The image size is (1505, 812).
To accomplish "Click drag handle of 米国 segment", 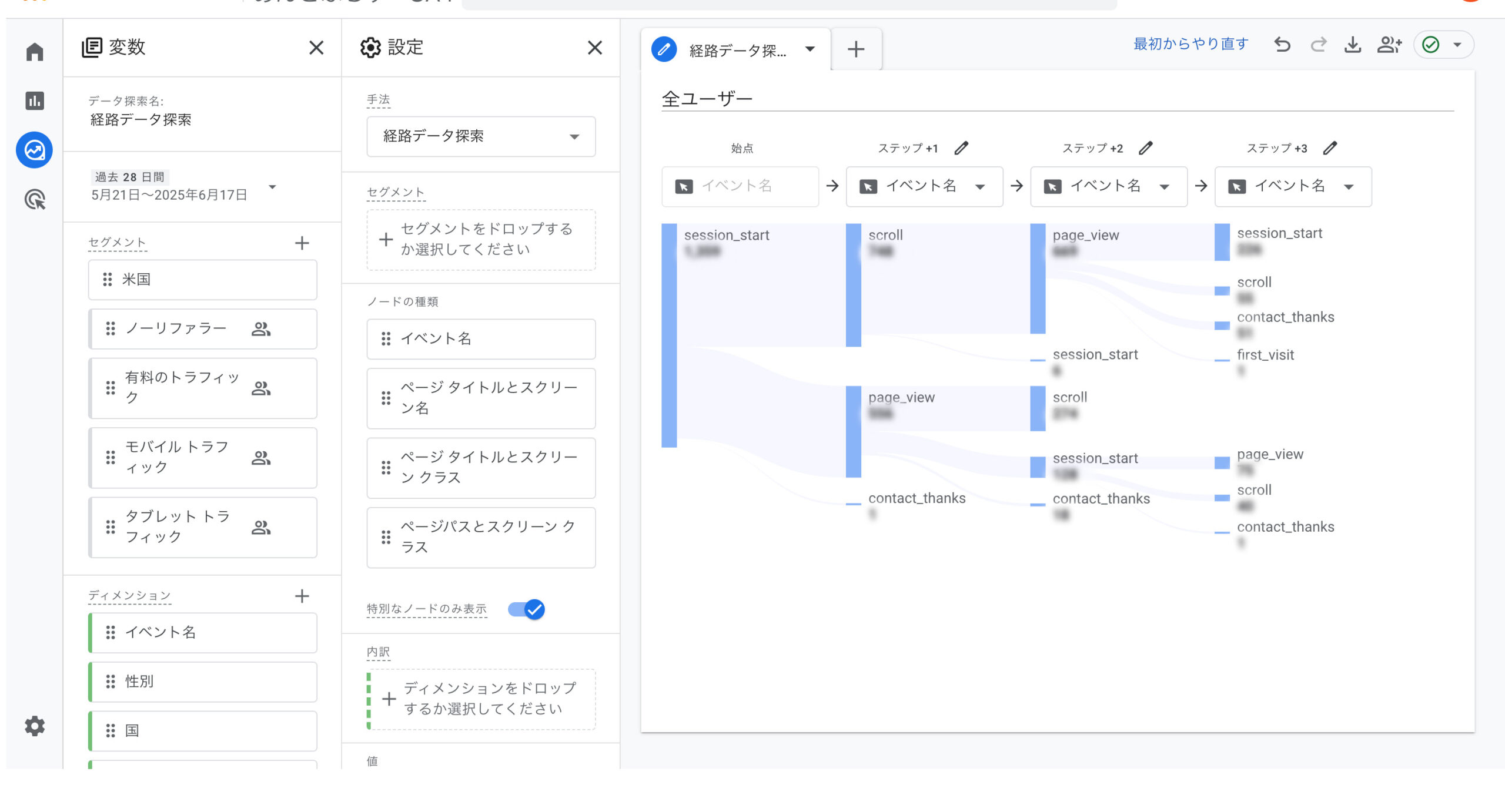I will (108, 280).
